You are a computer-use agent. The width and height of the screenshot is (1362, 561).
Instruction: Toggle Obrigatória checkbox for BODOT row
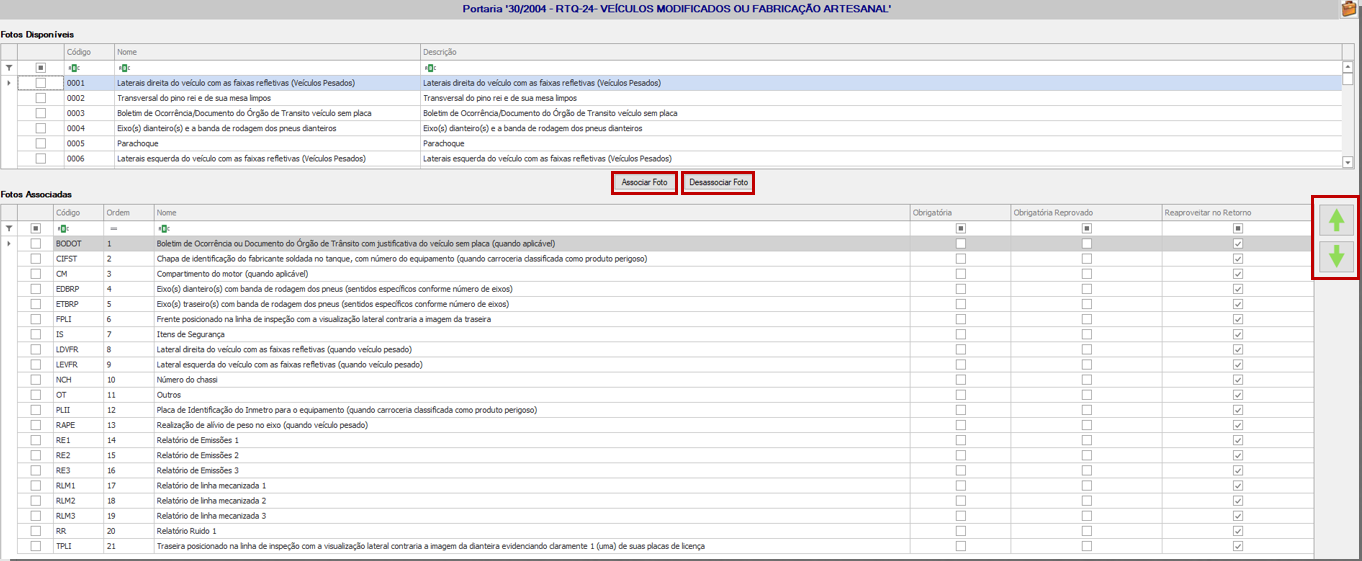[x=961, y=243]
